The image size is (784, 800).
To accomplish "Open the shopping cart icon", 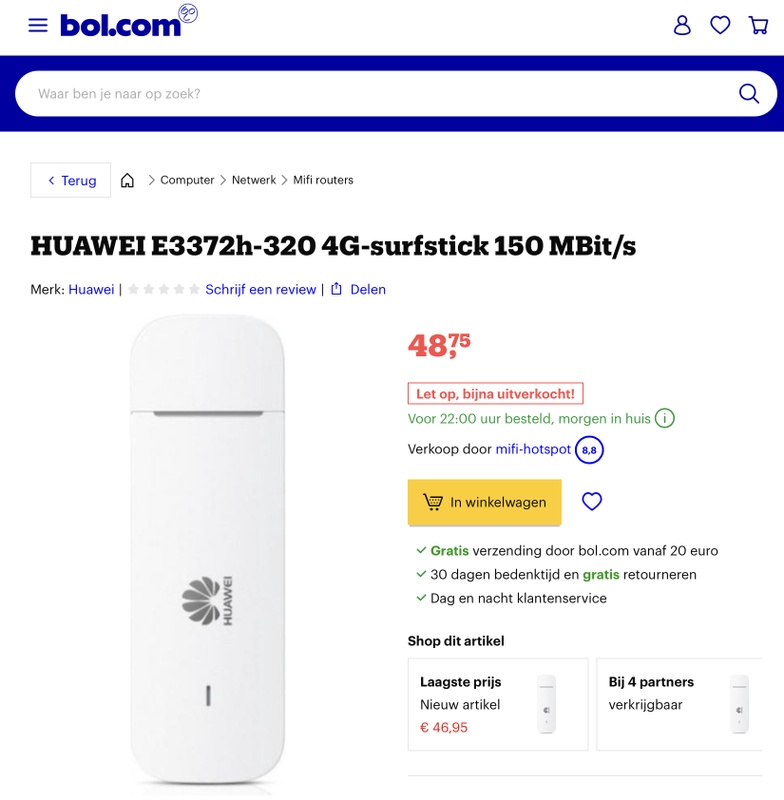I will 758,25.
